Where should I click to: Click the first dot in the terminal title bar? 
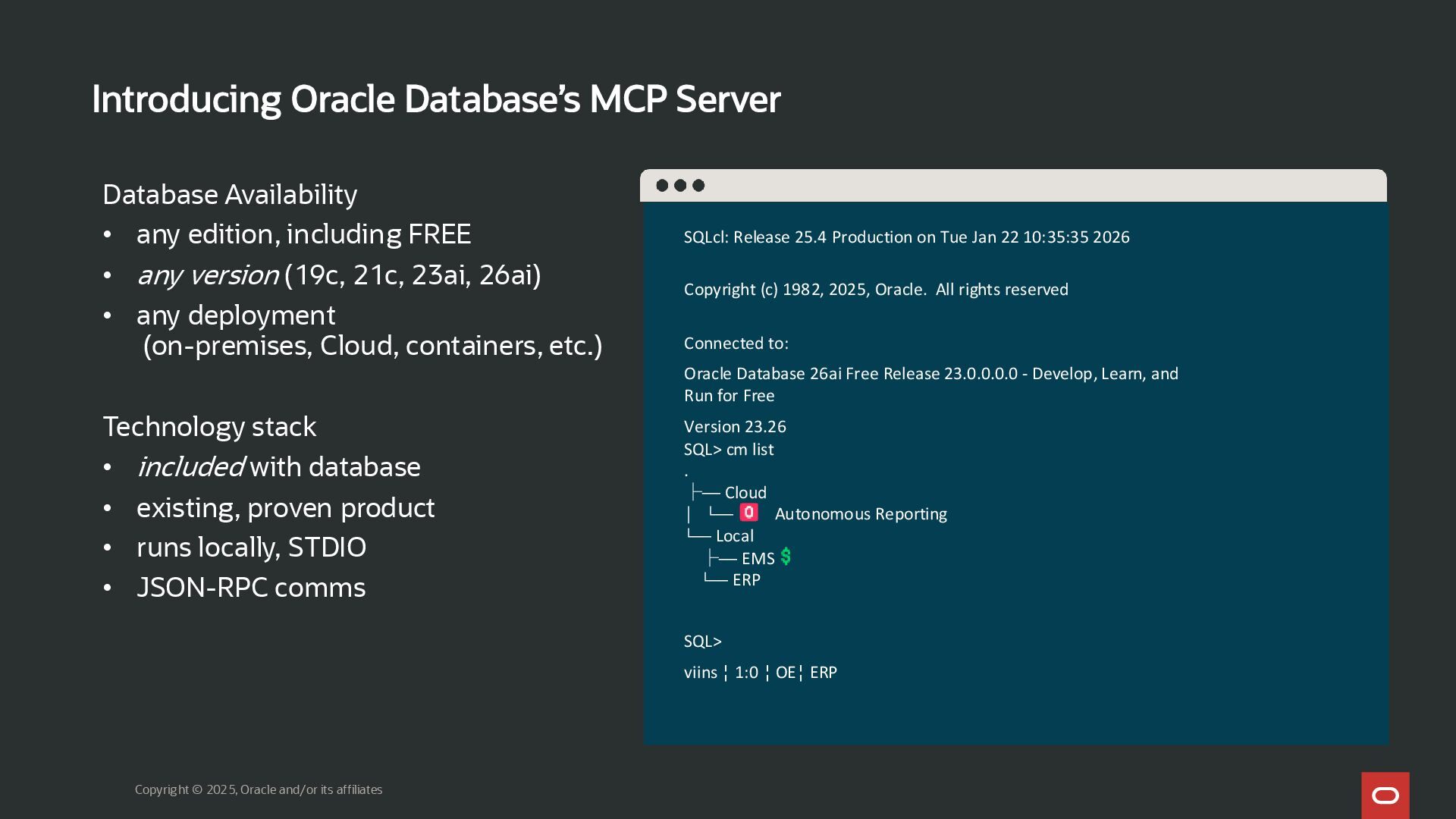[x=662, y=186]
